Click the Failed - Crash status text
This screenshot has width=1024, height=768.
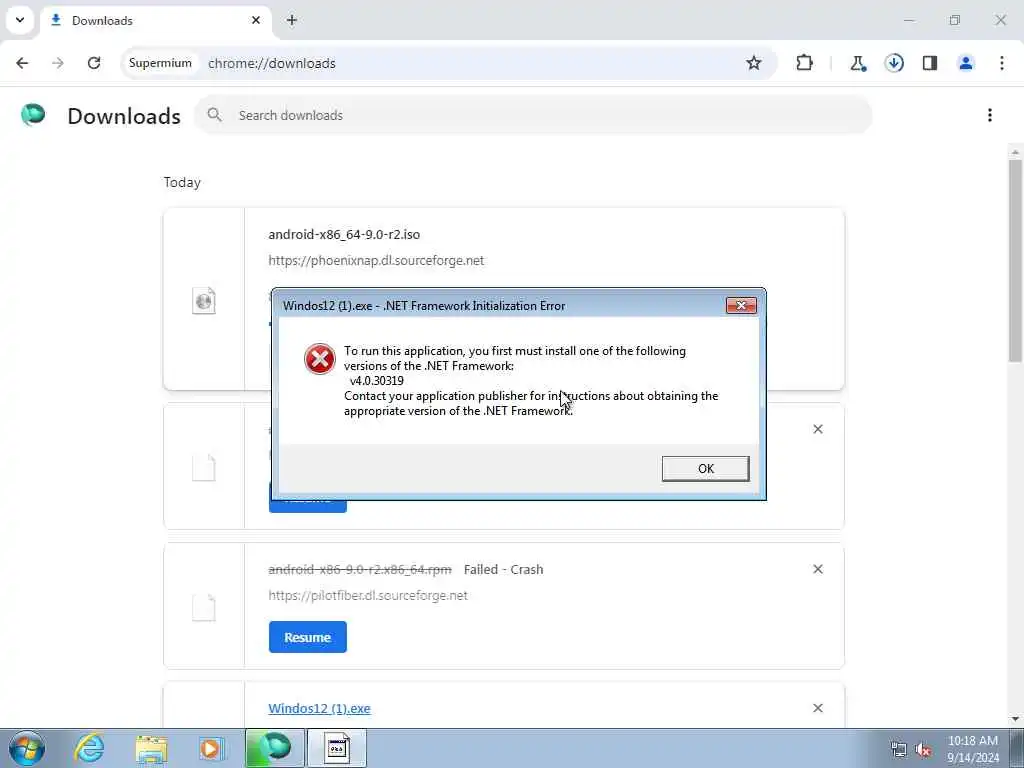tap(504, 569)
